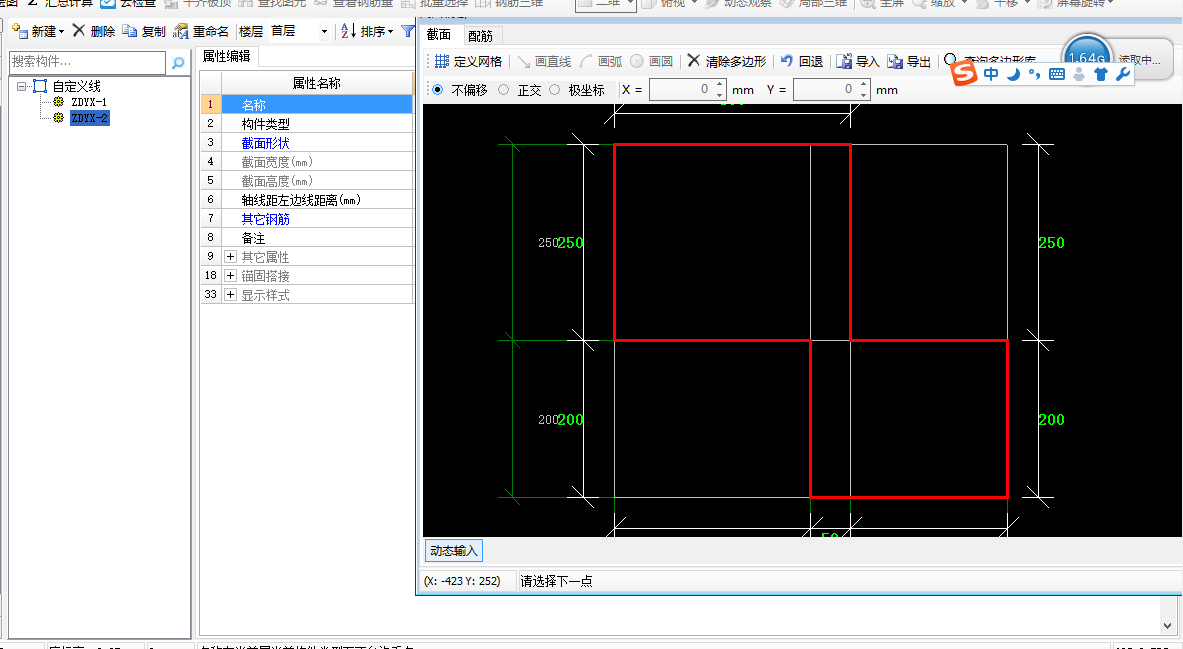The width and height of the screenshot is (1183, 649).
Task: Click the 查询多边形库 magnifier icon
Action: click(x=950, y=60)
